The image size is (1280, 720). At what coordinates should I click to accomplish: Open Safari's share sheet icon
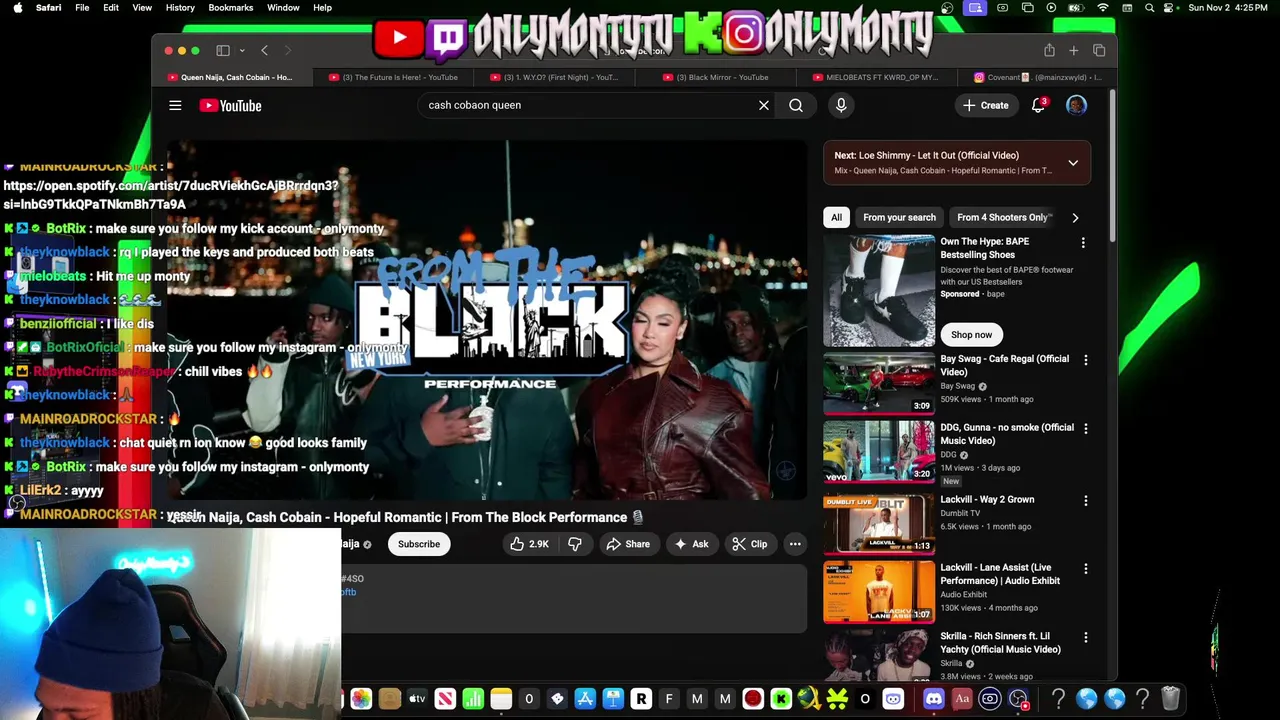(x=1049, y=50)
